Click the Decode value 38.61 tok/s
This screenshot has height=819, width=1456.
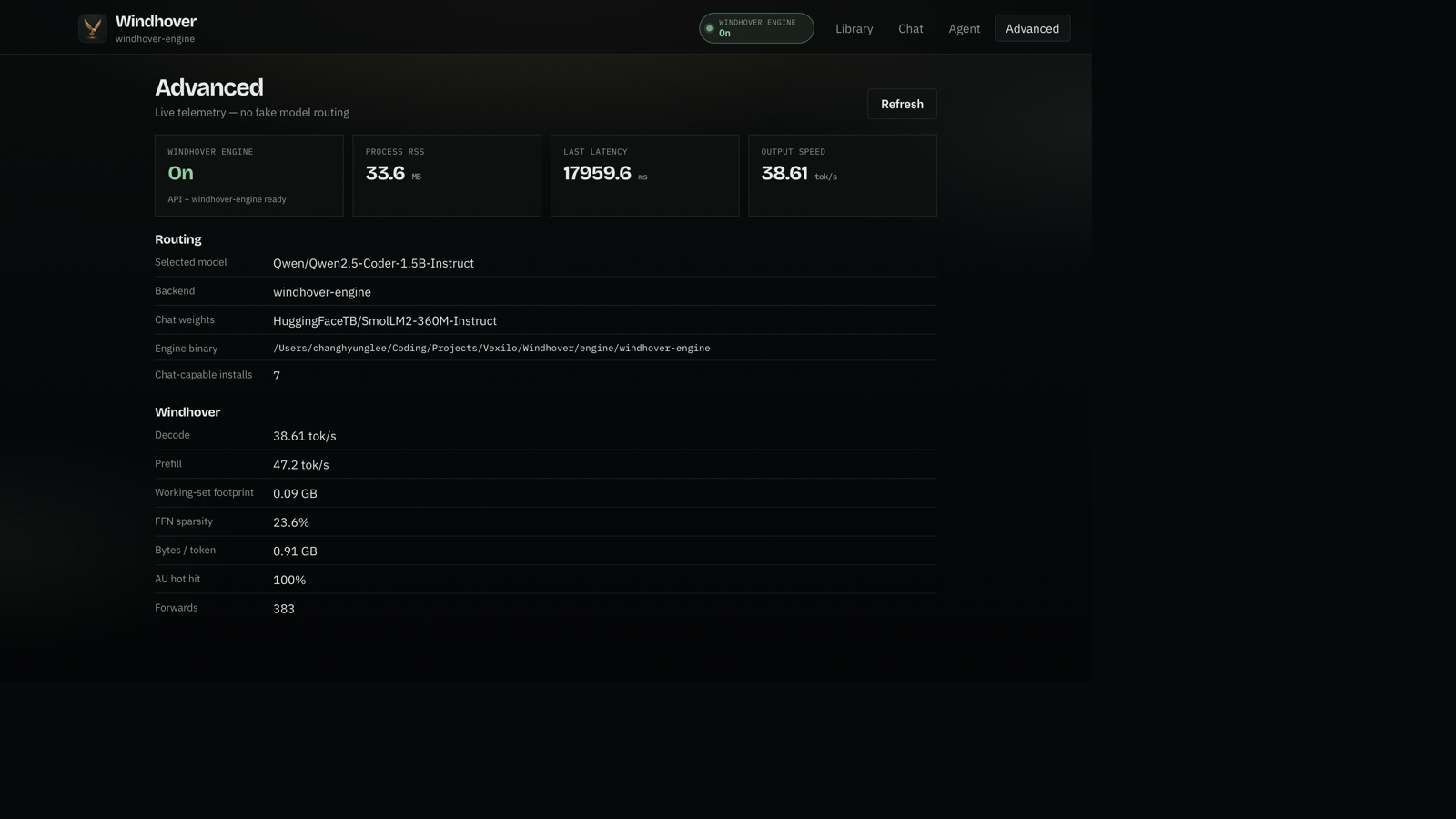[305, 436]
